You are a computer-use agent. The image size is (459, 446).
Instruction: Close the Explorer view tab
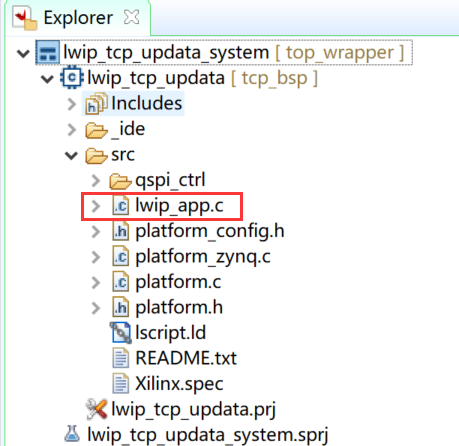point(131,17)
